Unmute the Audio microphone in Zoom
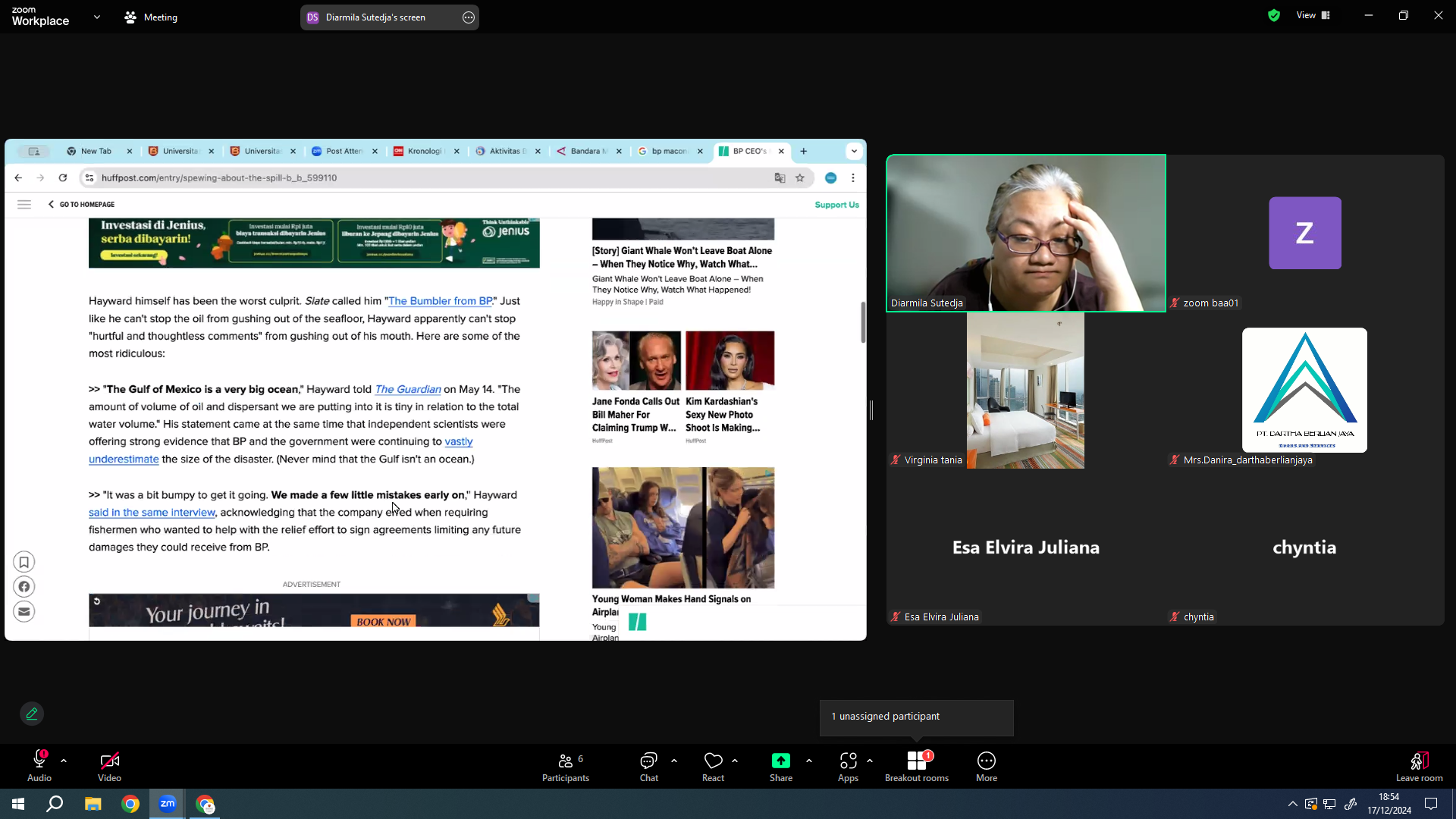 point(39,766)
